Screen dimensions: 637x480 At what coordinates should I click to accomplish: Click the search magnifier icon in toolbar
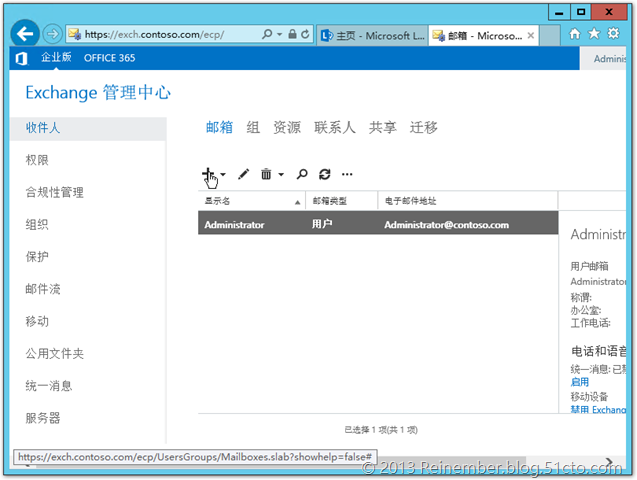(302, 174)
